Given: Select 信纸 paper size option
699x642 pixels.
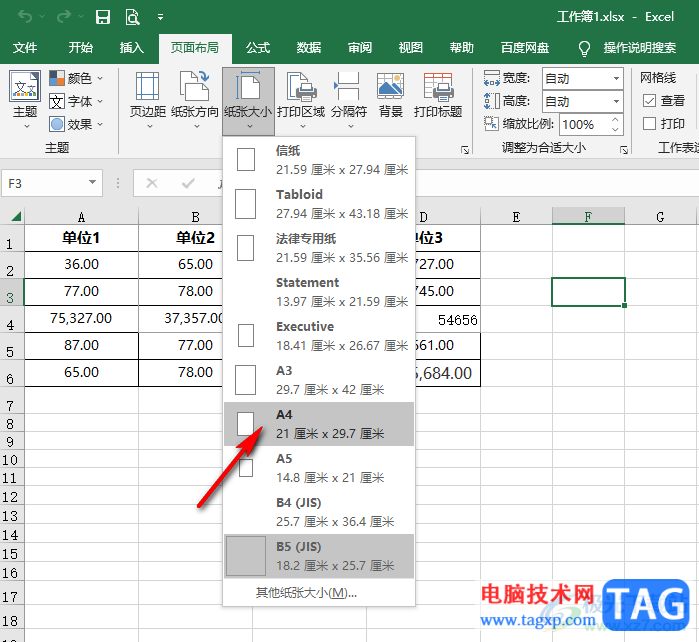Looking at the screenshot, I should click(x=319, y=160).
